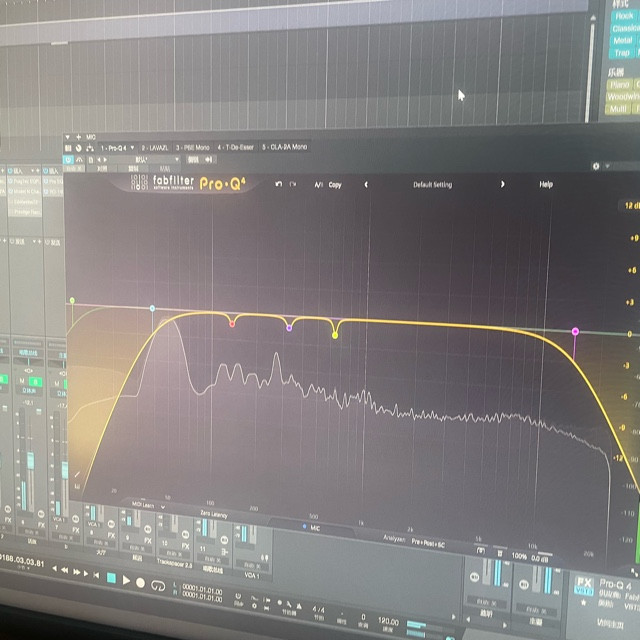Open Pro-Q 4 Help menu
This screenshot has width=640, height=640.
(546, 184)
